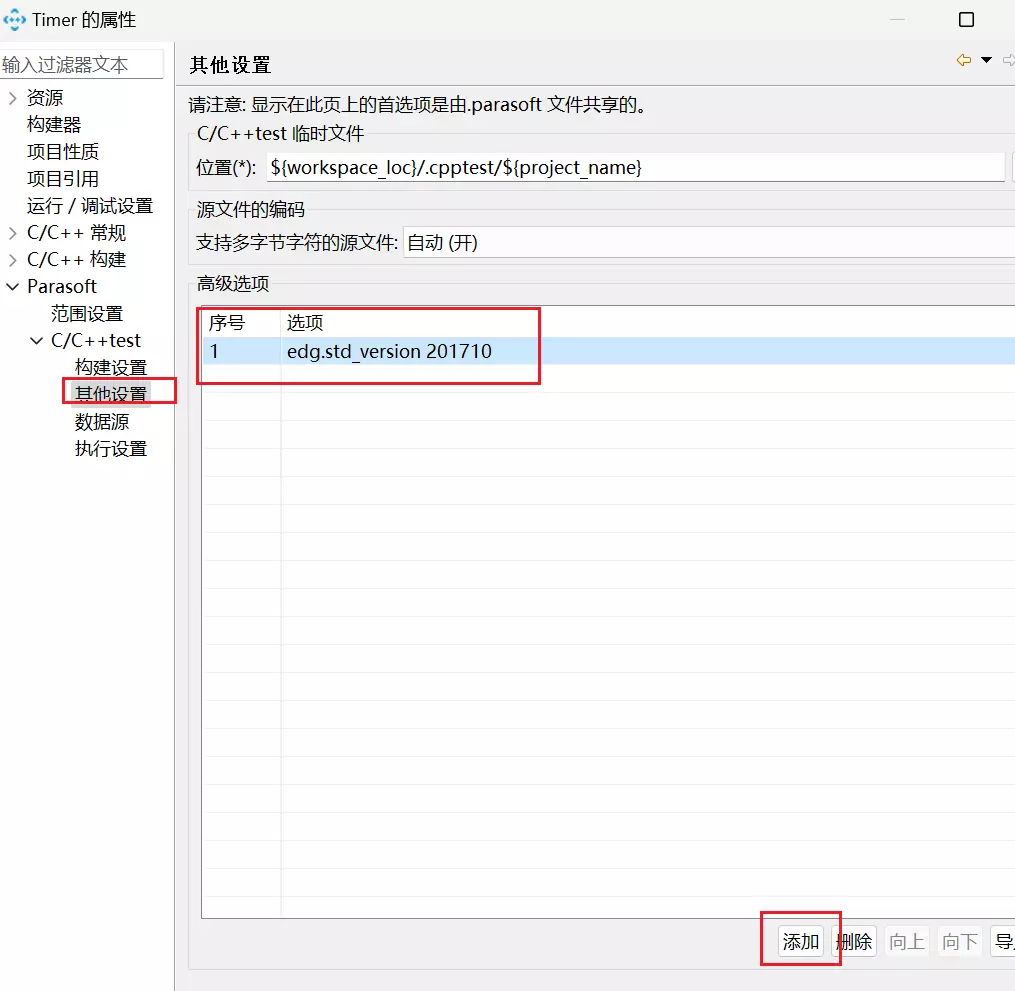Open the 项目性质 page
Image resolution: width=1015 pixels, height=991 pixels.
[63, 152]
